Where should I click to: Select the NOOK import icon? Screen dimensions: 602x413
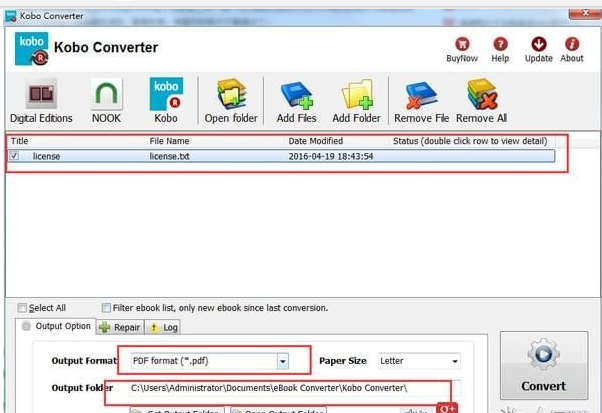point(106,94)
